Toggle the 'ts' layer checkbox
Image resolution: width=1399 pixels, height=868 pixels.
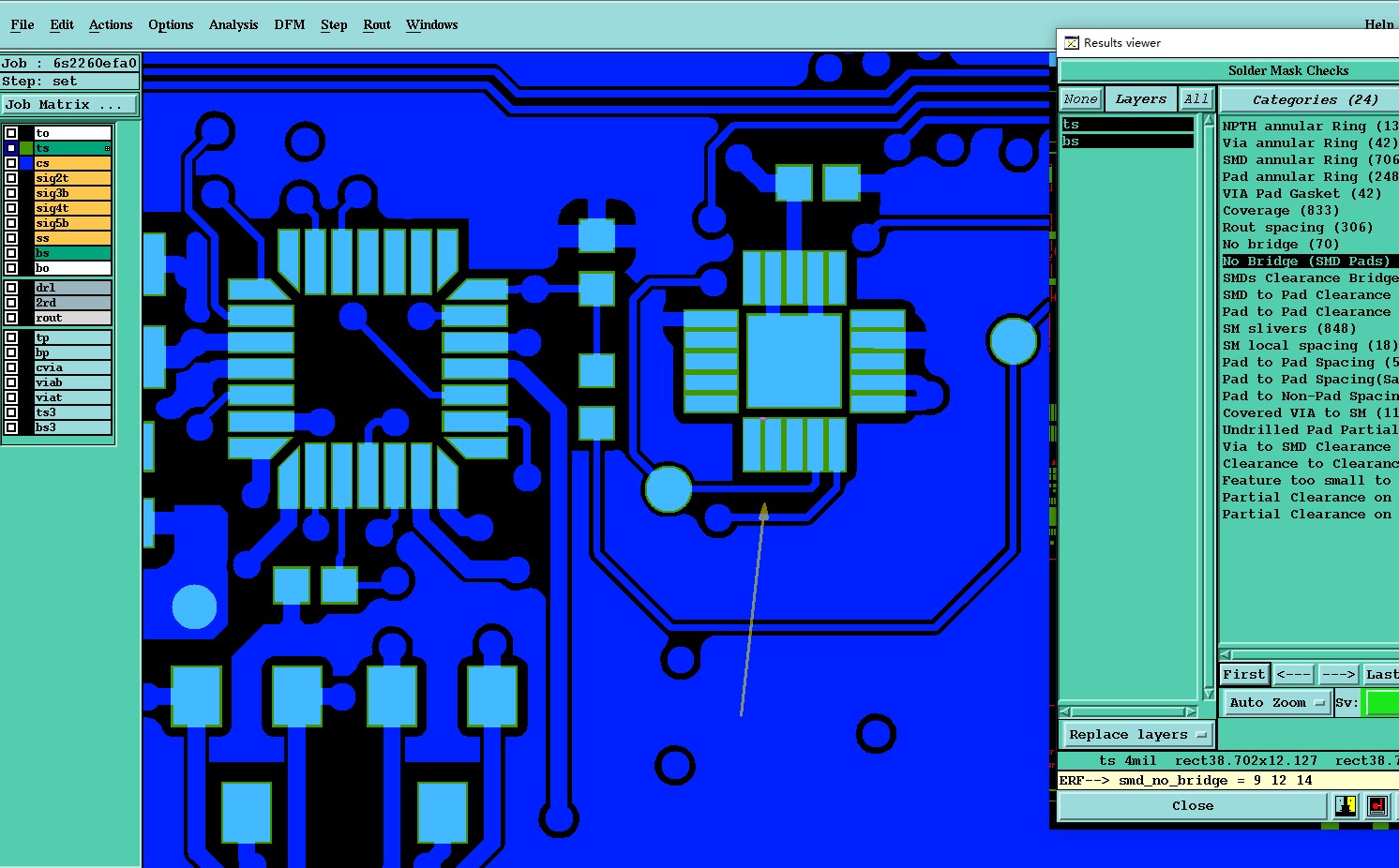11,148
